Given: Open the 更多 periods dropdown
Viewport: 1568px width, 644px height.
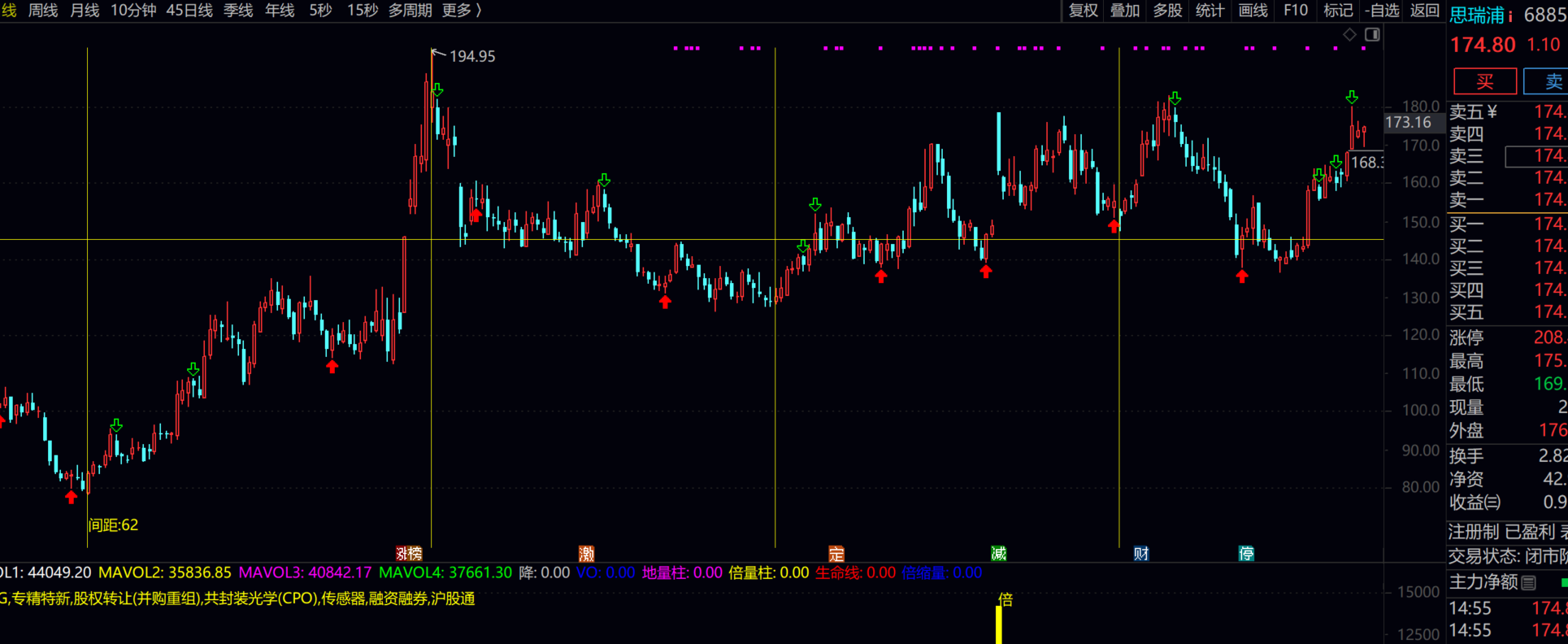Looking at the screenshot, I should [461, 11].
